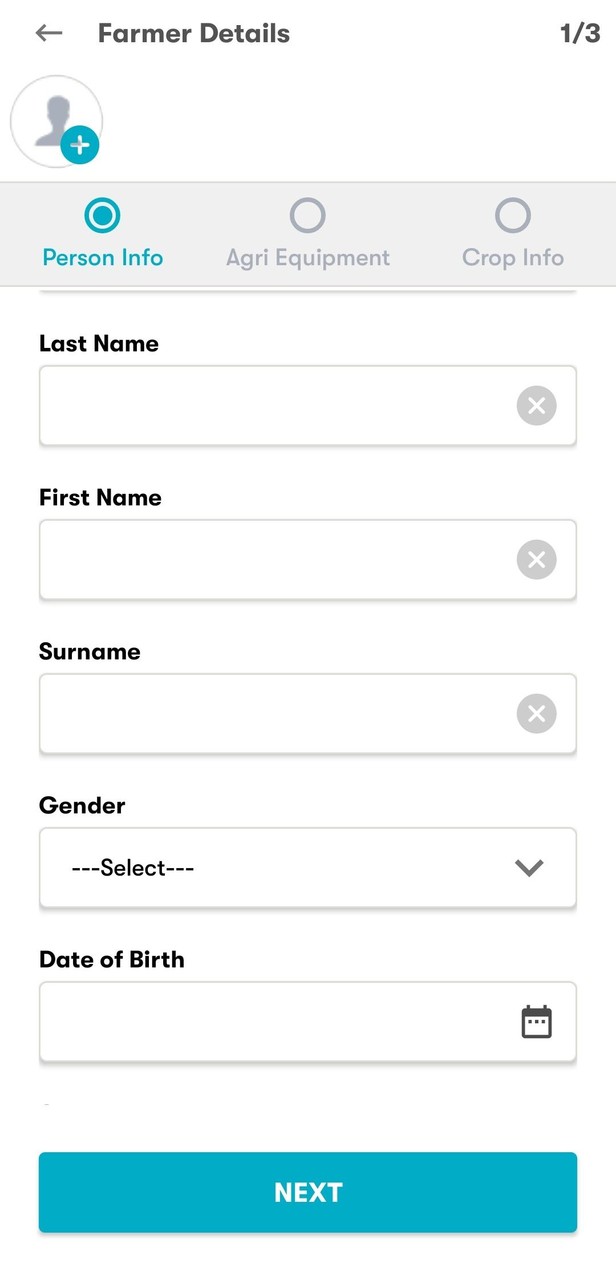
Task: Open the Date of Birth calendar icon
Action: (x=536, y=1022)
